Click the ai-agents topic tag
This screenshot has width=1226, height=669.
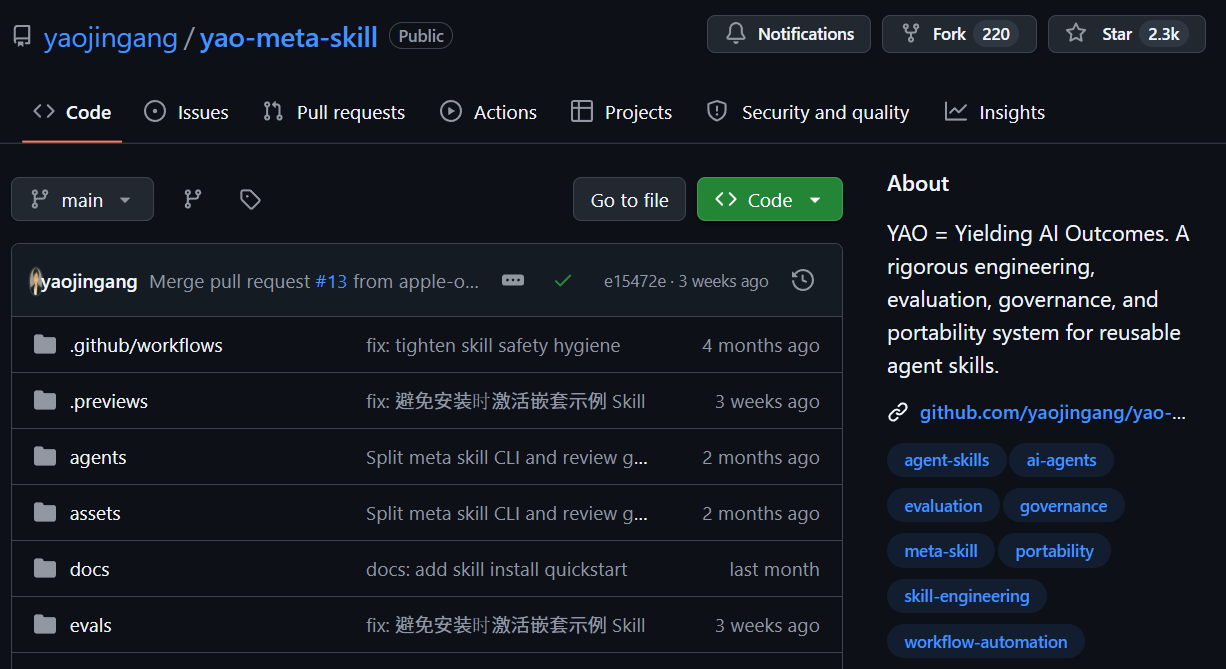[x=1061, y=460]
